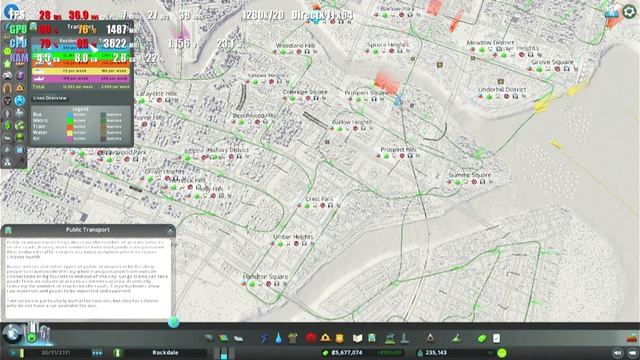
Task: Click the Crest Park district label
Action: [x=320, y=199]
